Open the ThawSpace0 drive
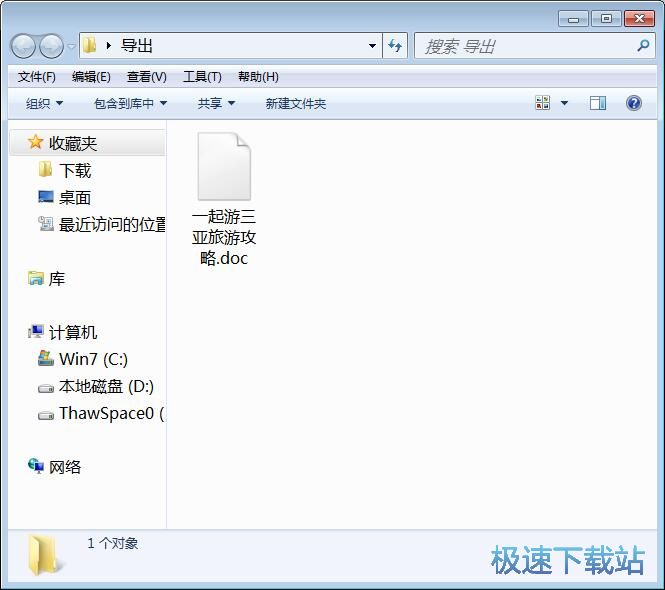This screenshot has height=590, width=665. tap(112, 413)
